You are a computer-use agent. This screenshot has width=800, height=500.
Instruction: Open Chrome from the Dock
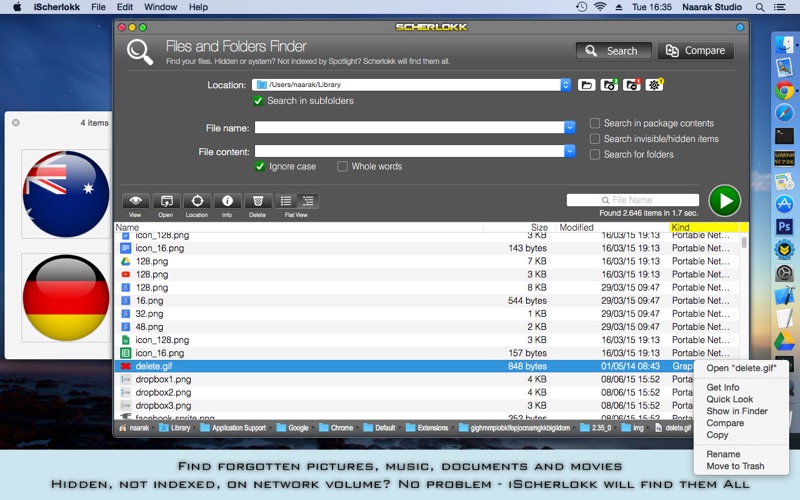pyautogui.click(x=784, y=91)
